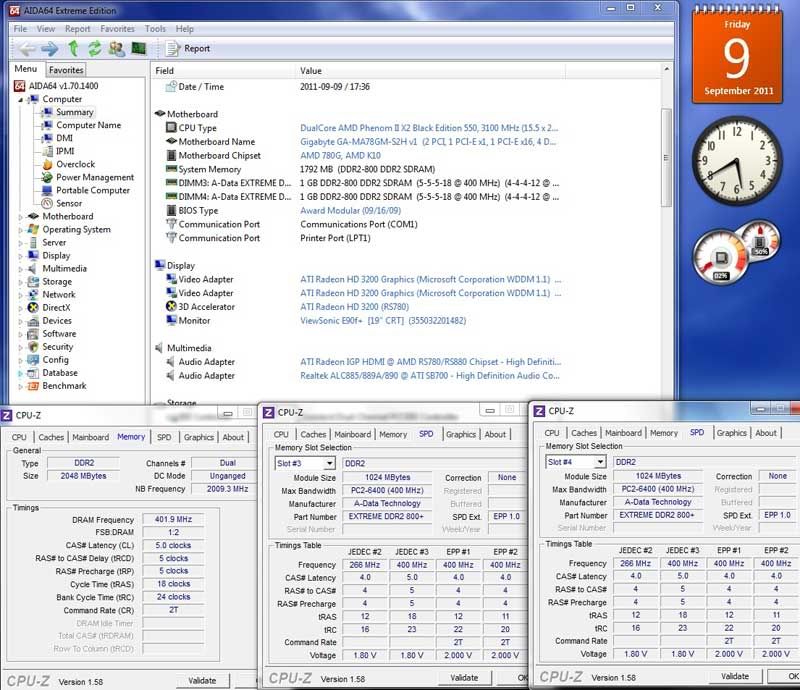Expand the Network tree node
The width and height of the screenshot is (800, 690).
pos(20,295)
